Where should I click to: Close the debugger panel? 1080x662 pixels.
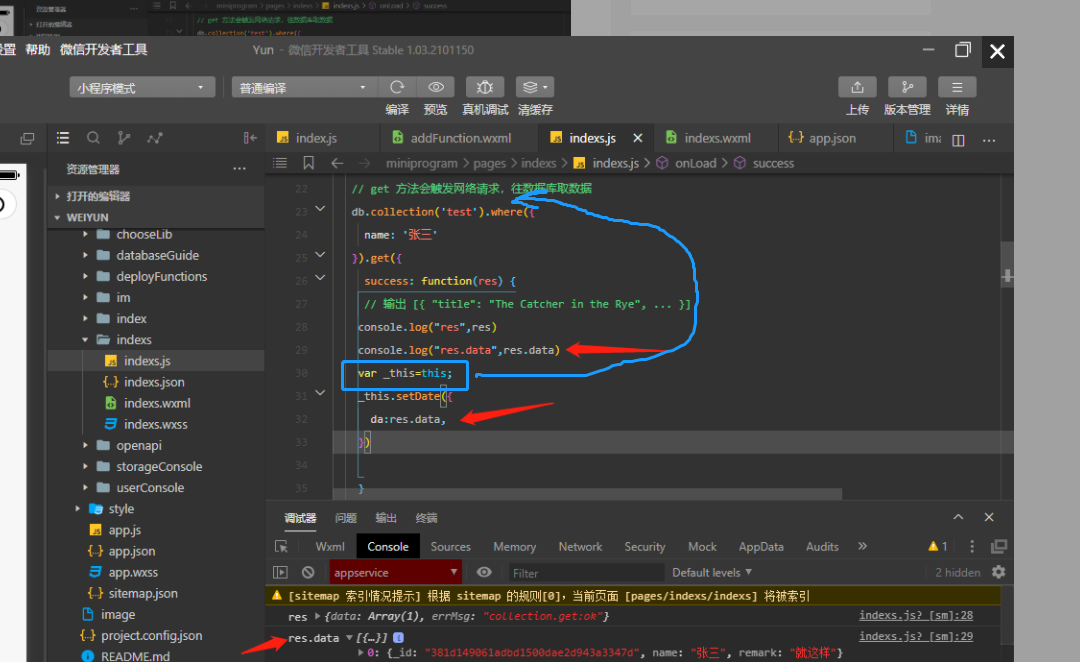(989, 517)
